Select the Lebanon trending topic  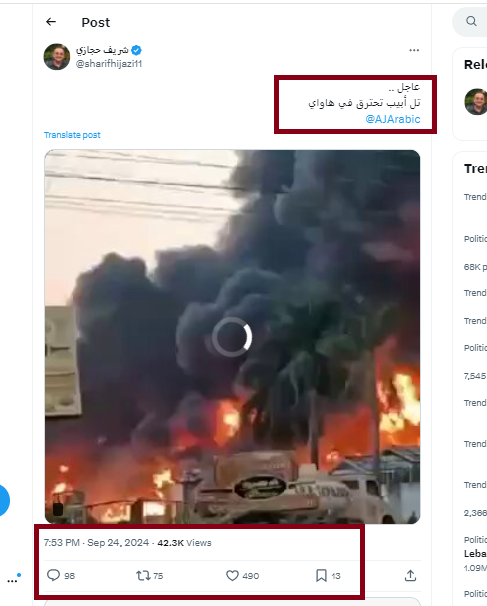475,553
